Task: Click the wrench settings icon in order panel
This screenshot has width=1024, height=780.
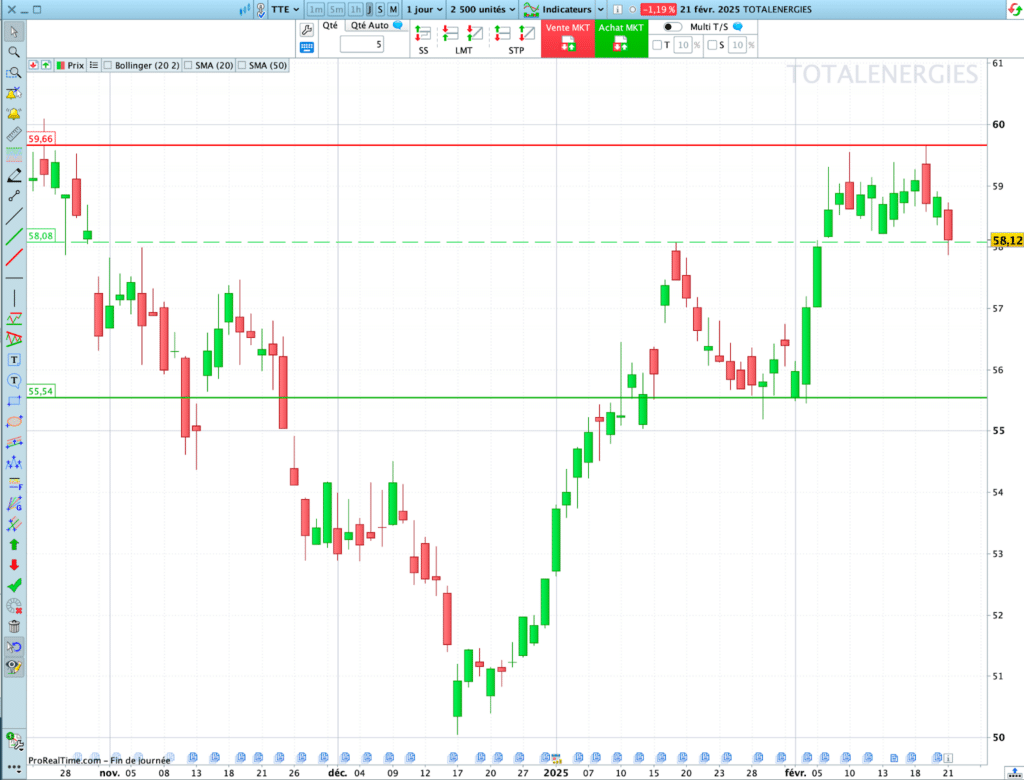Action: [x=306, y=29]
